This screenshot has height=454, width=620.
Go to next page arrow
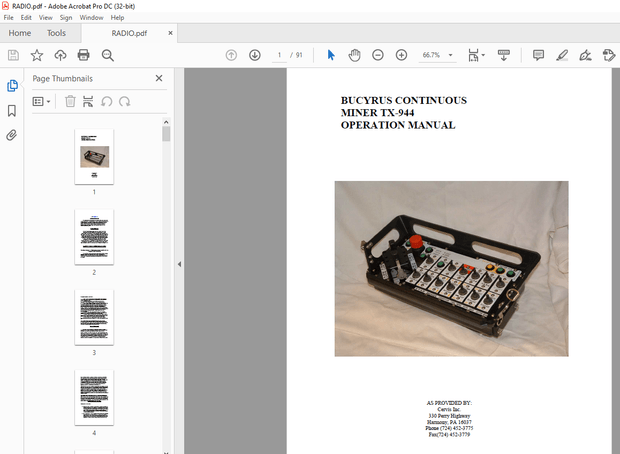coord(255,55)
